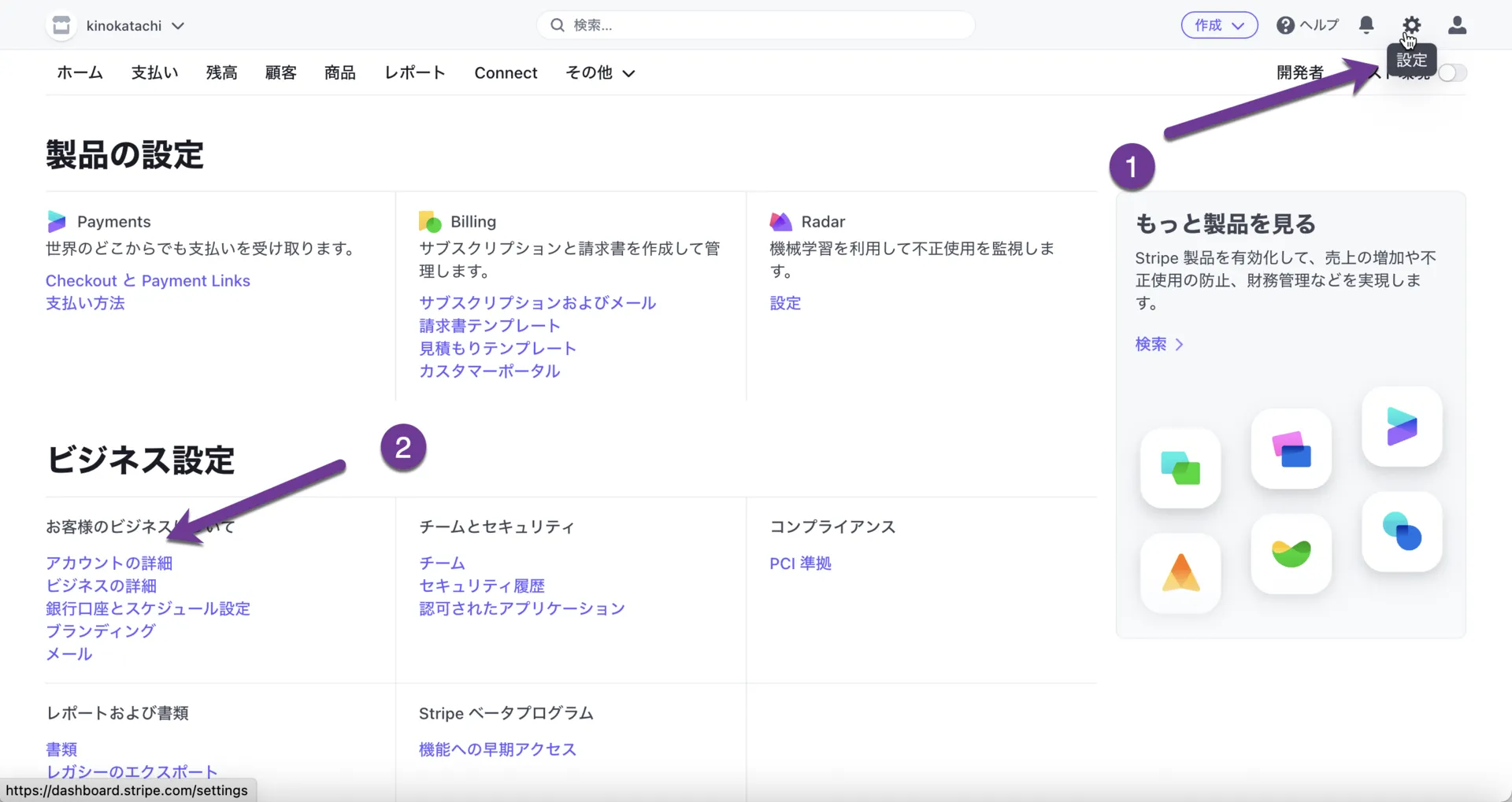The image size is (1512, 802).
Task: Click the settings gear icon
Action: tap(1411, 24)
